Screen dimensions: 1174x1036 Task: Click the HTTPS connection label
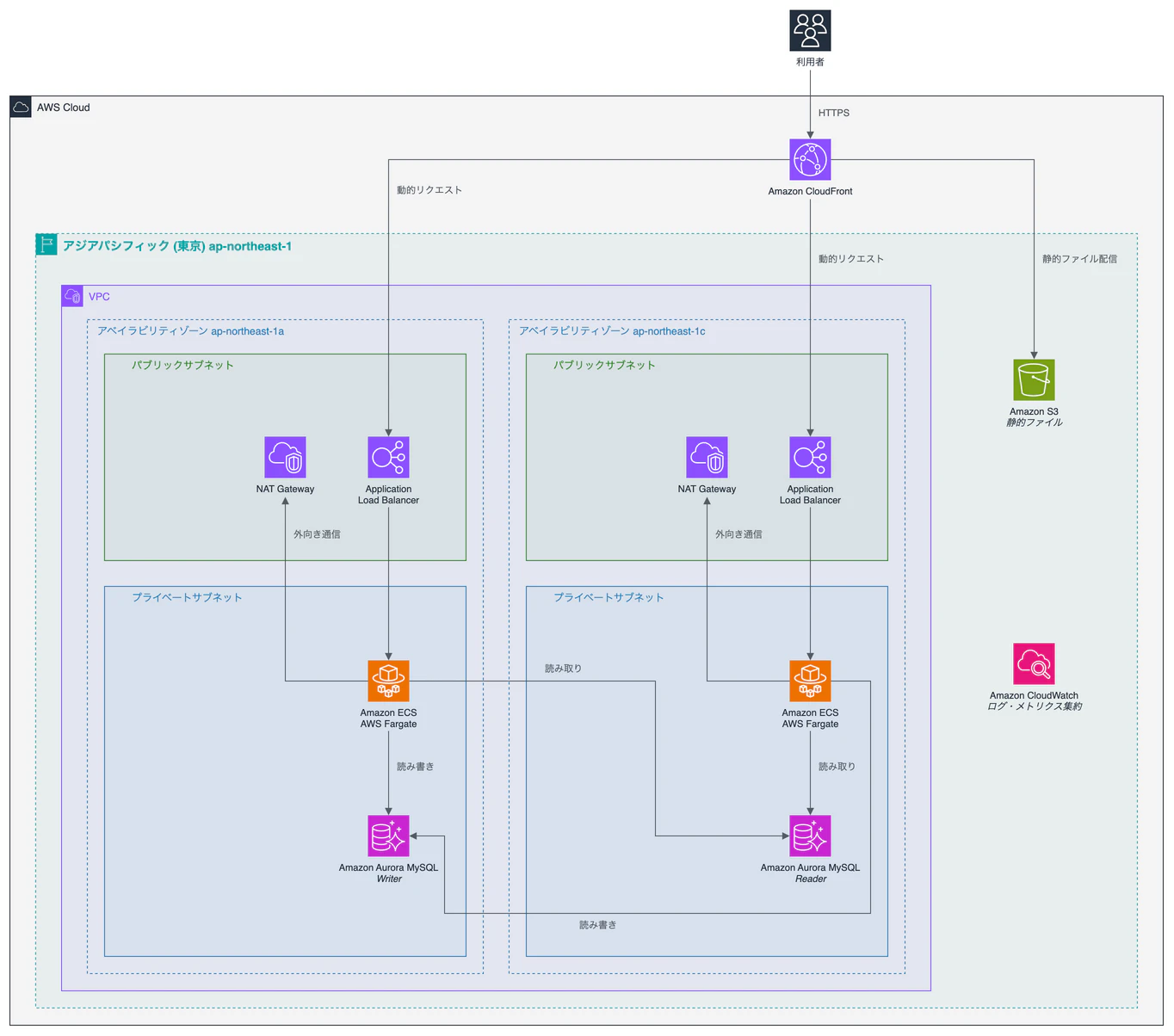(834, 113)
